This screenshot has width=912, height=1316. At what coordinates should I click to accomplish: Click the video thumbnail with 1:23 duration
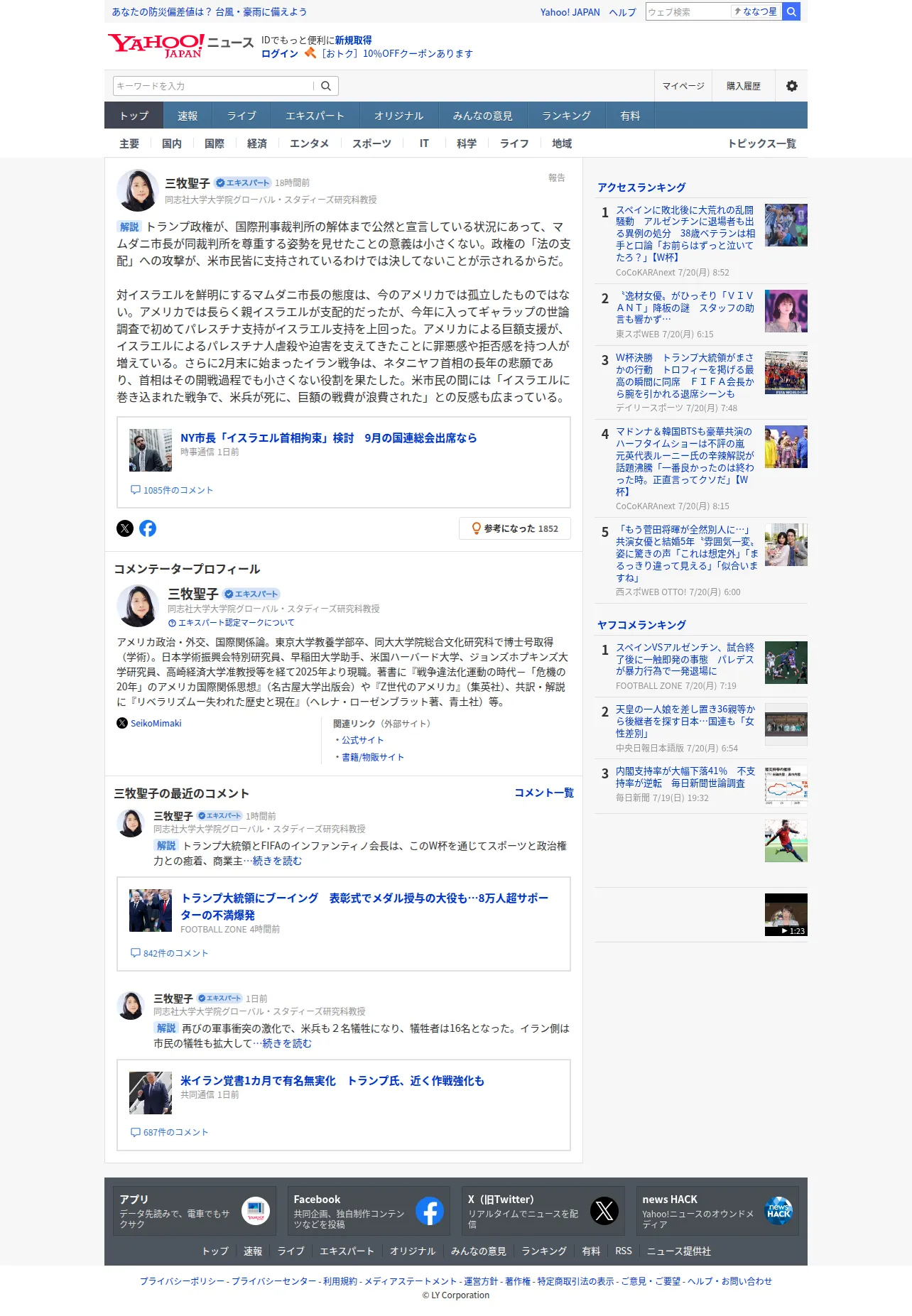(786, 915)
